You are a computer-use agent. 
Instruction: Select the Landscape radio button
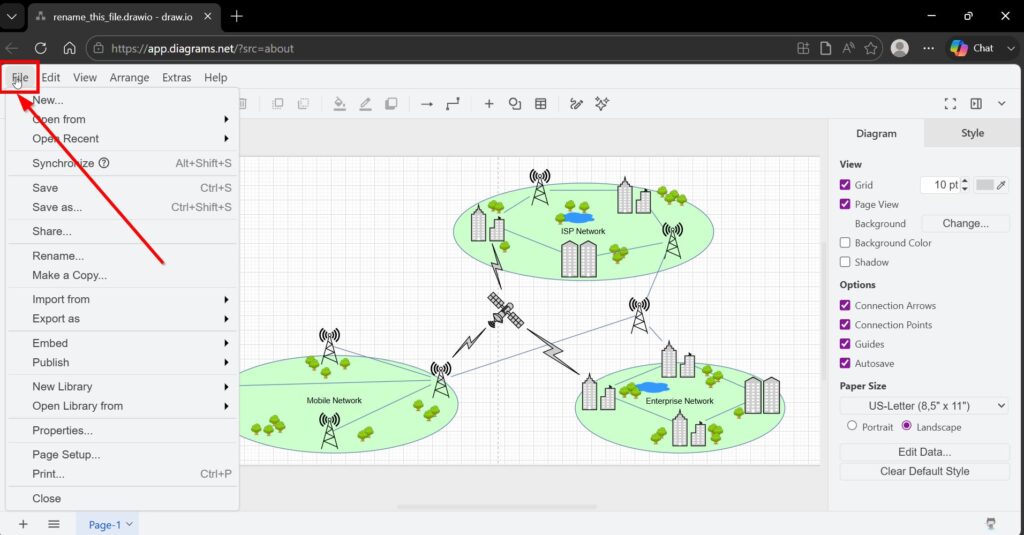[x=906, y=426]
